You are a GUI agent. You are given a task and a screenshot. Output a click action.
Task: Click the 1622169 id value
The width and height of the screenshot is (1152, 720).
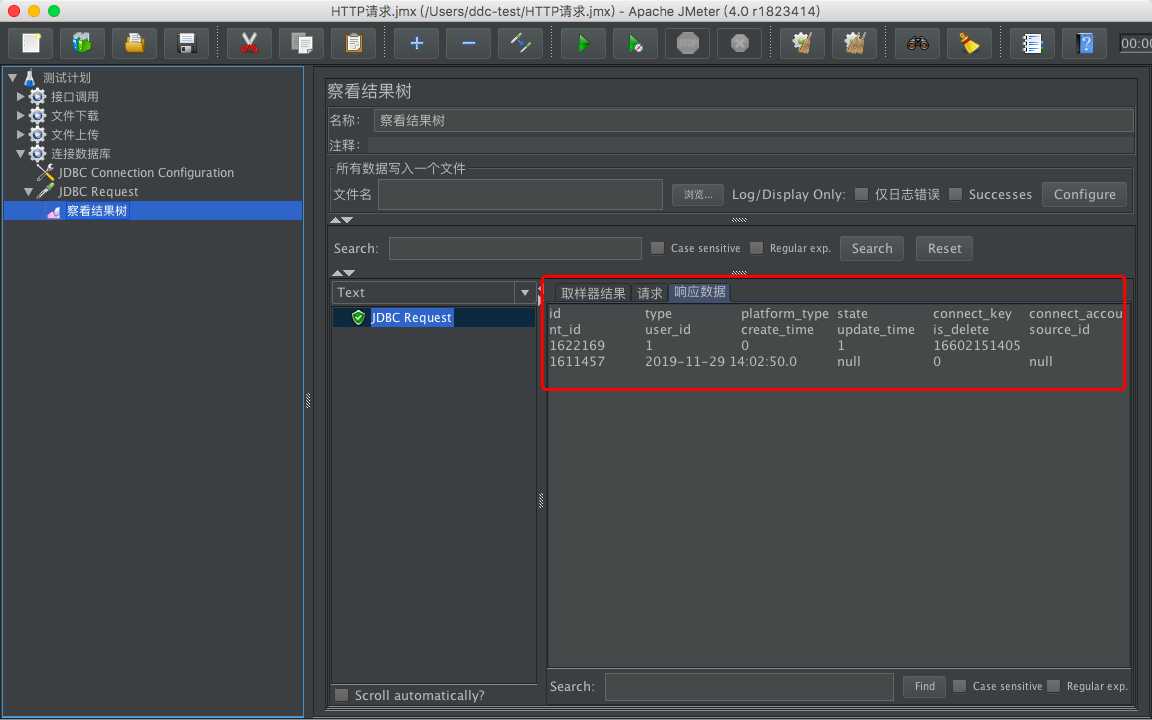[577, 345]
